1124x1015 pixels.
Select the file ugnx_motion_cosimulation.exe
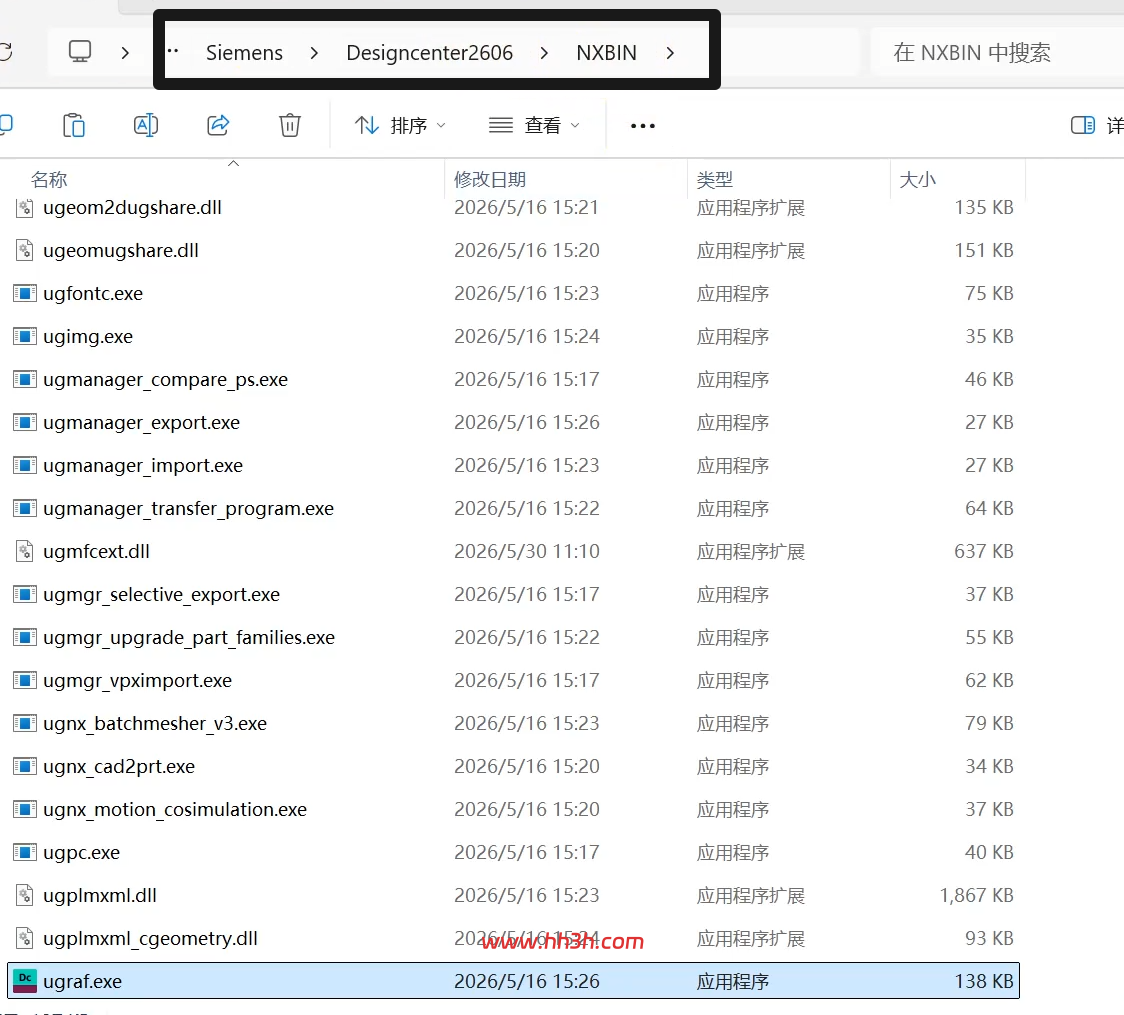click(x=513, y=809)
